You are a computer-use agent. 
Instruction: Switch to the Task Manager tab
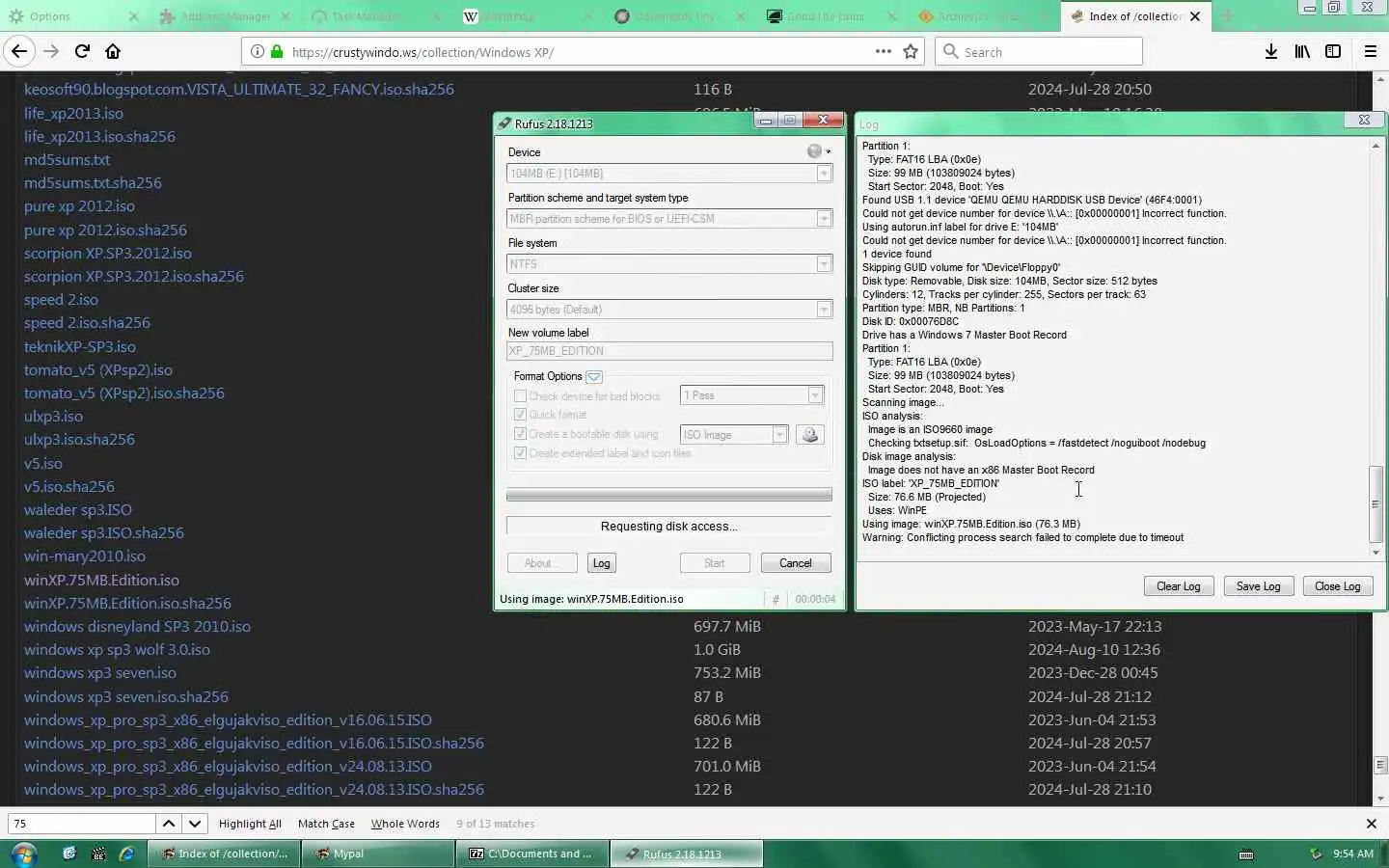[x=377, y=16]
